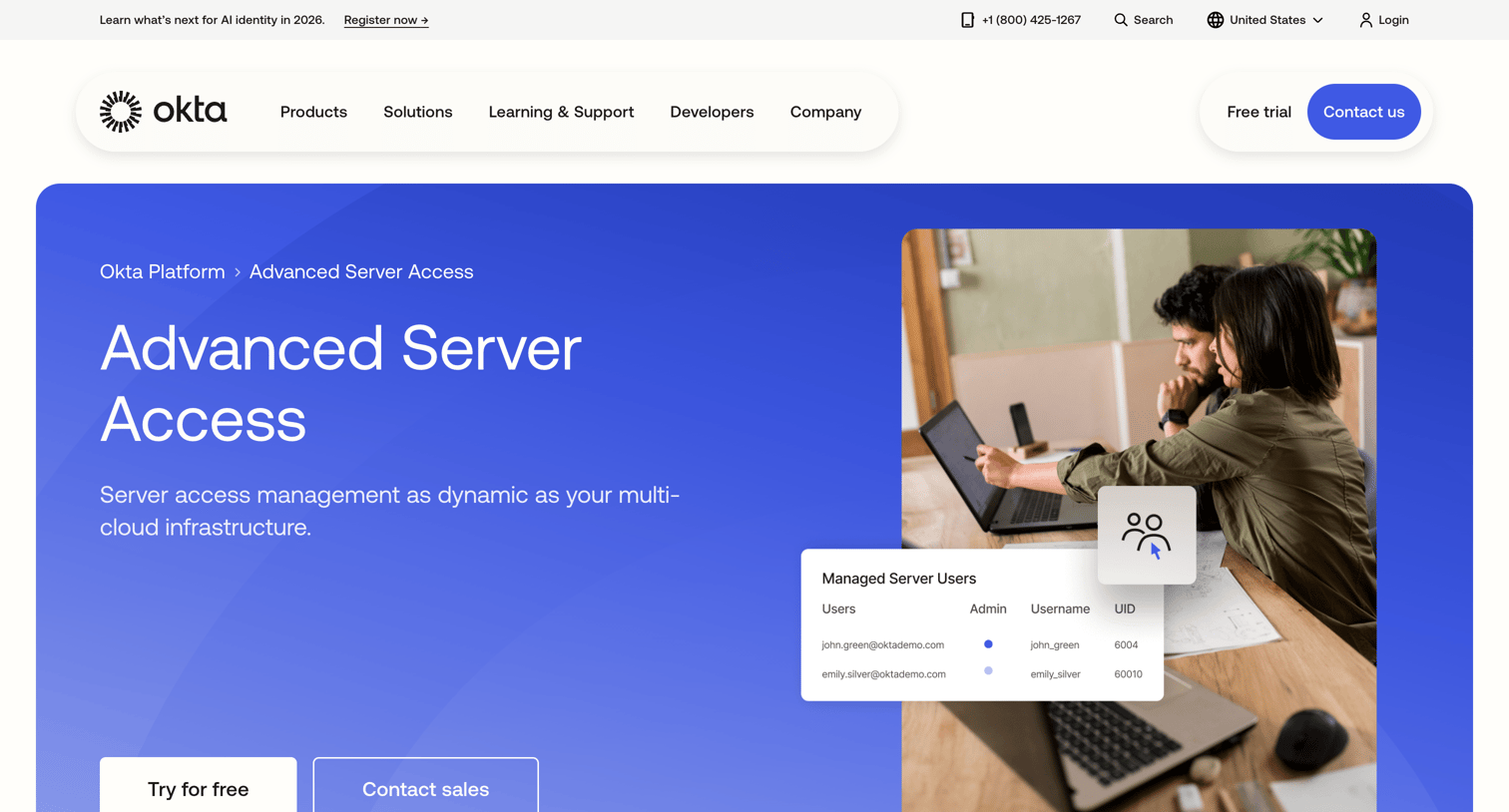Click the phone icon beside the number

[967, 20]
